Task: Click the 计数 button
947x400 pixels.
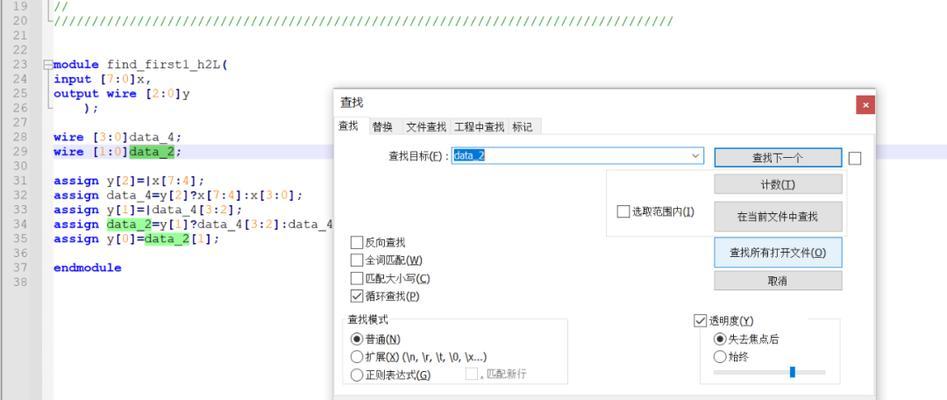Action: coord(778,185)
